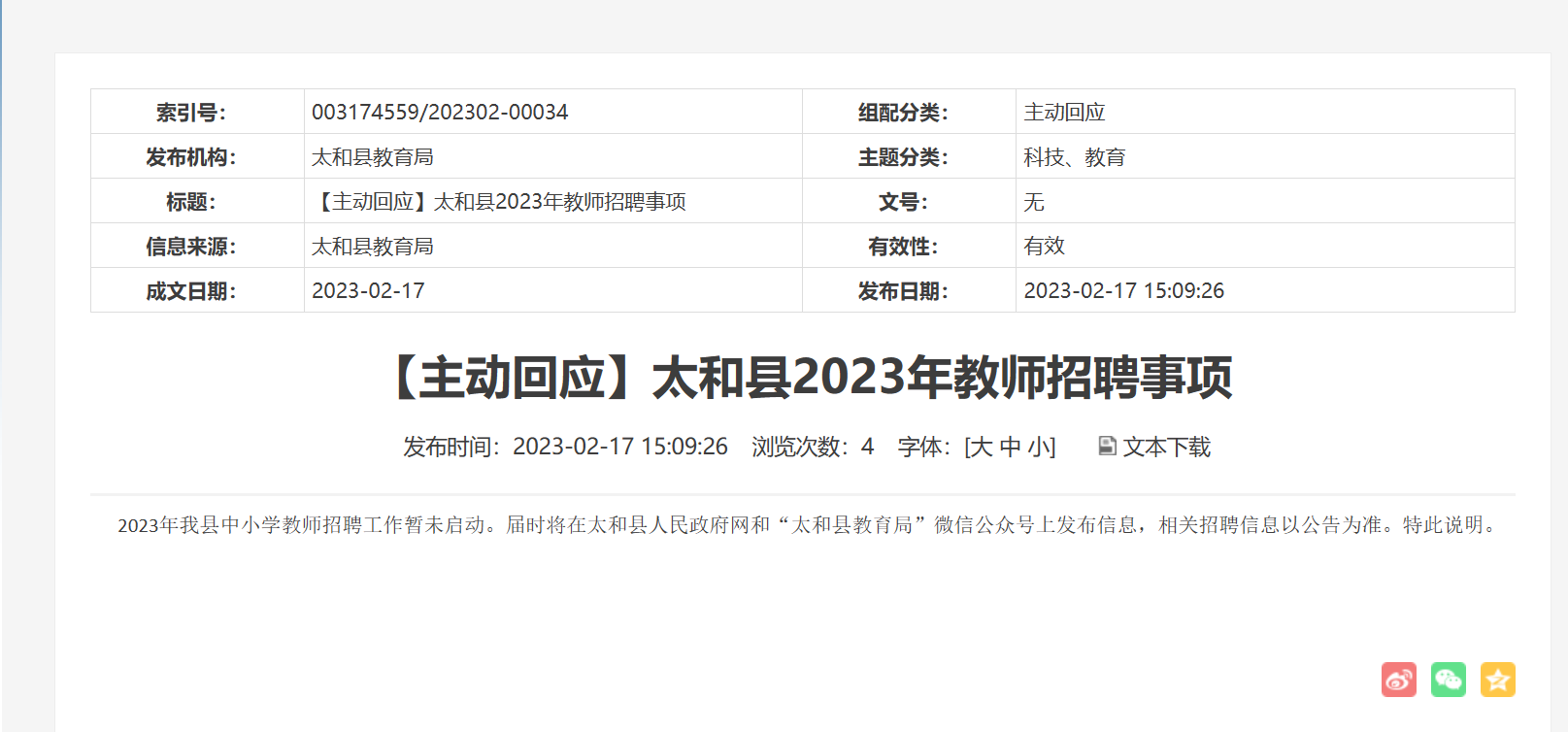Click 太和县教育局 in the 发布机构 row
Image resolution: width=1568 pixels, height=732 pixels.
tap(372, 156)
